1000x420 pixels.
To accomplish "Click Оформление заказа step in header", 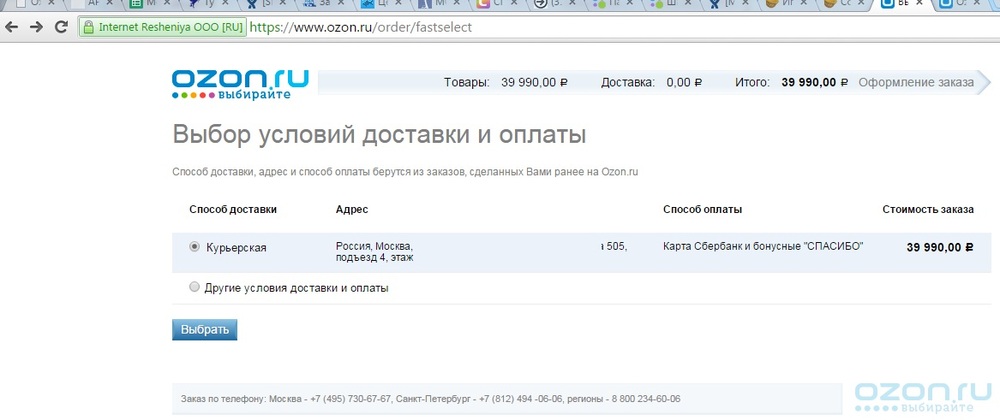I will point(915,82).
